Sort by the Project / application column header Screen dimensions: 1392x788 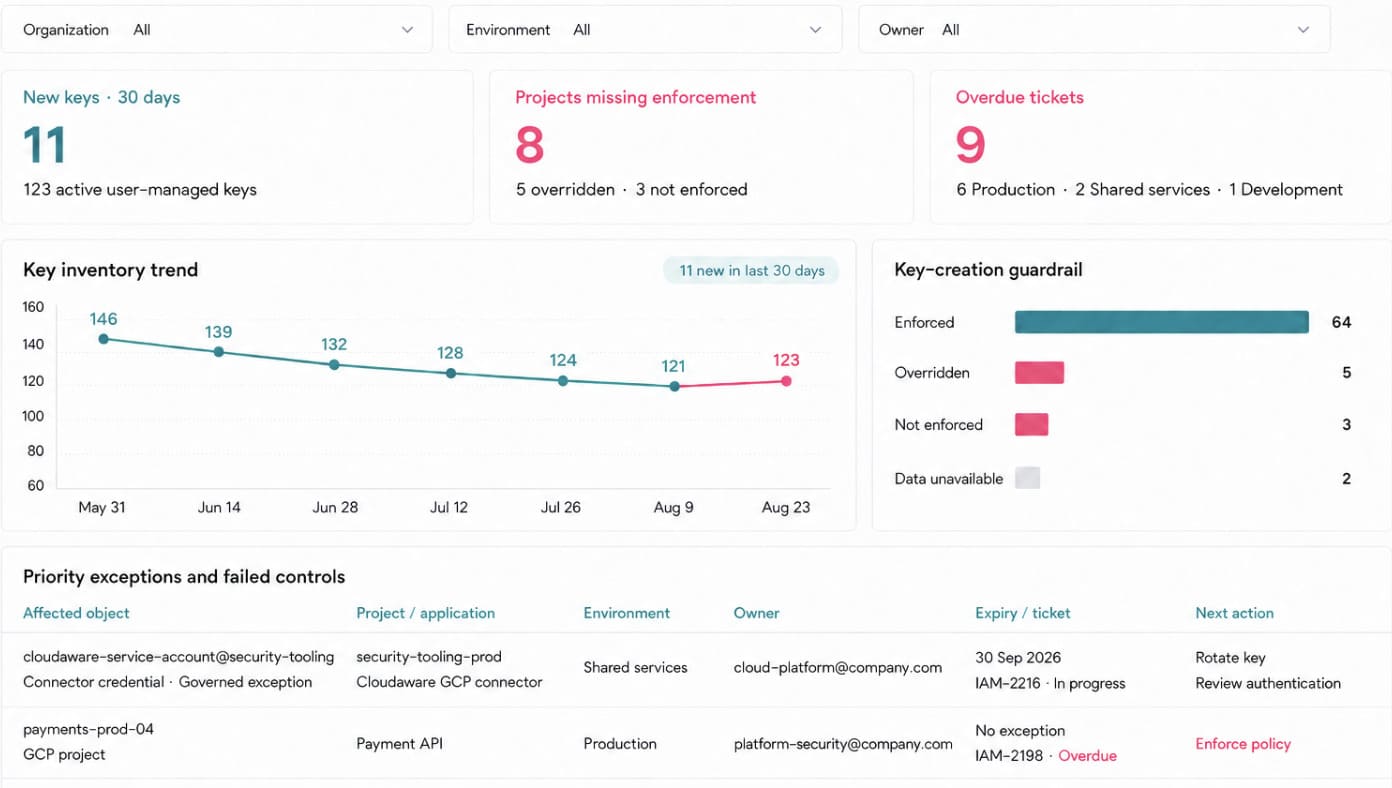coord(425,613)
